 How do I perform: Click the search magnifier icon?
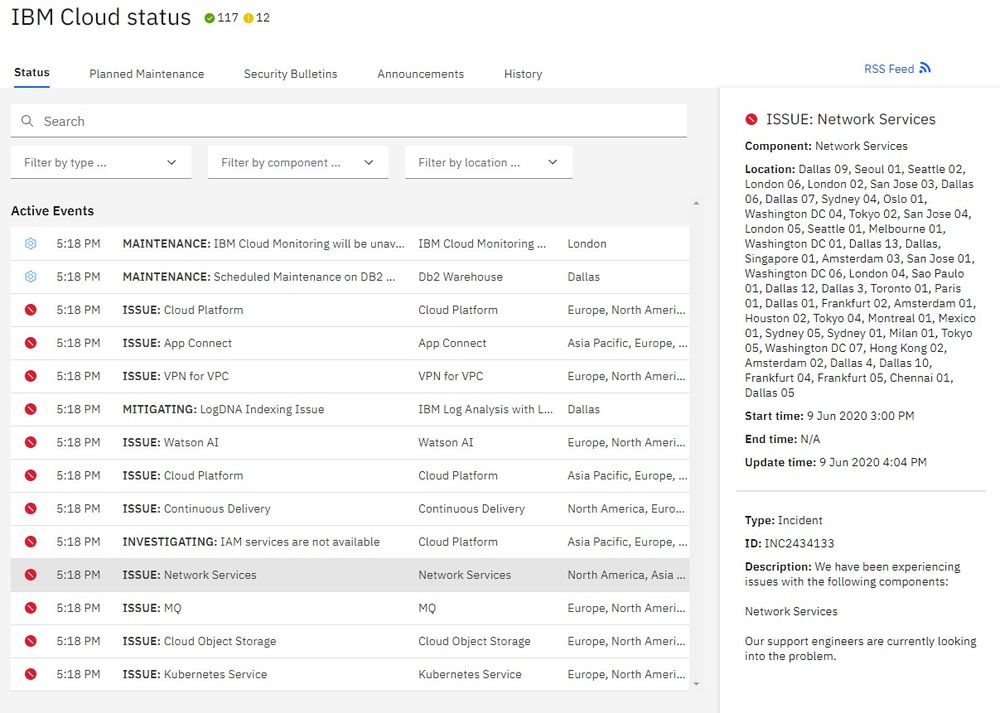point(27,121)
